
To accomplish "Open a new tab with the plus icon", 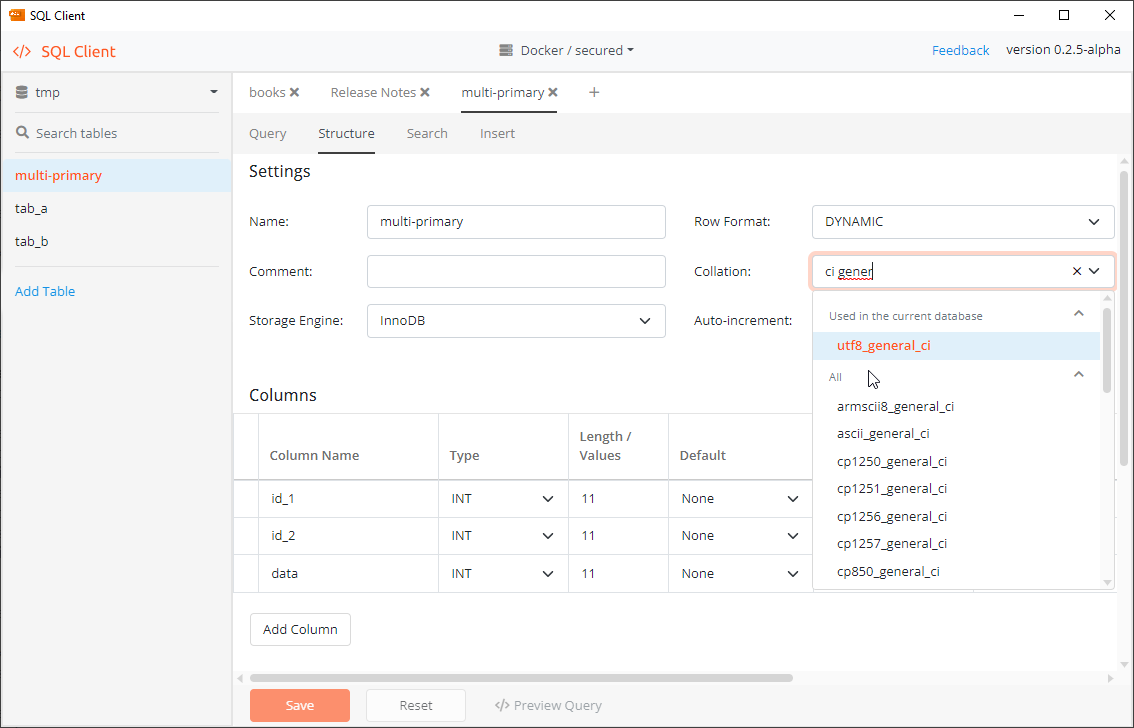I will click(x=594, y=92).
